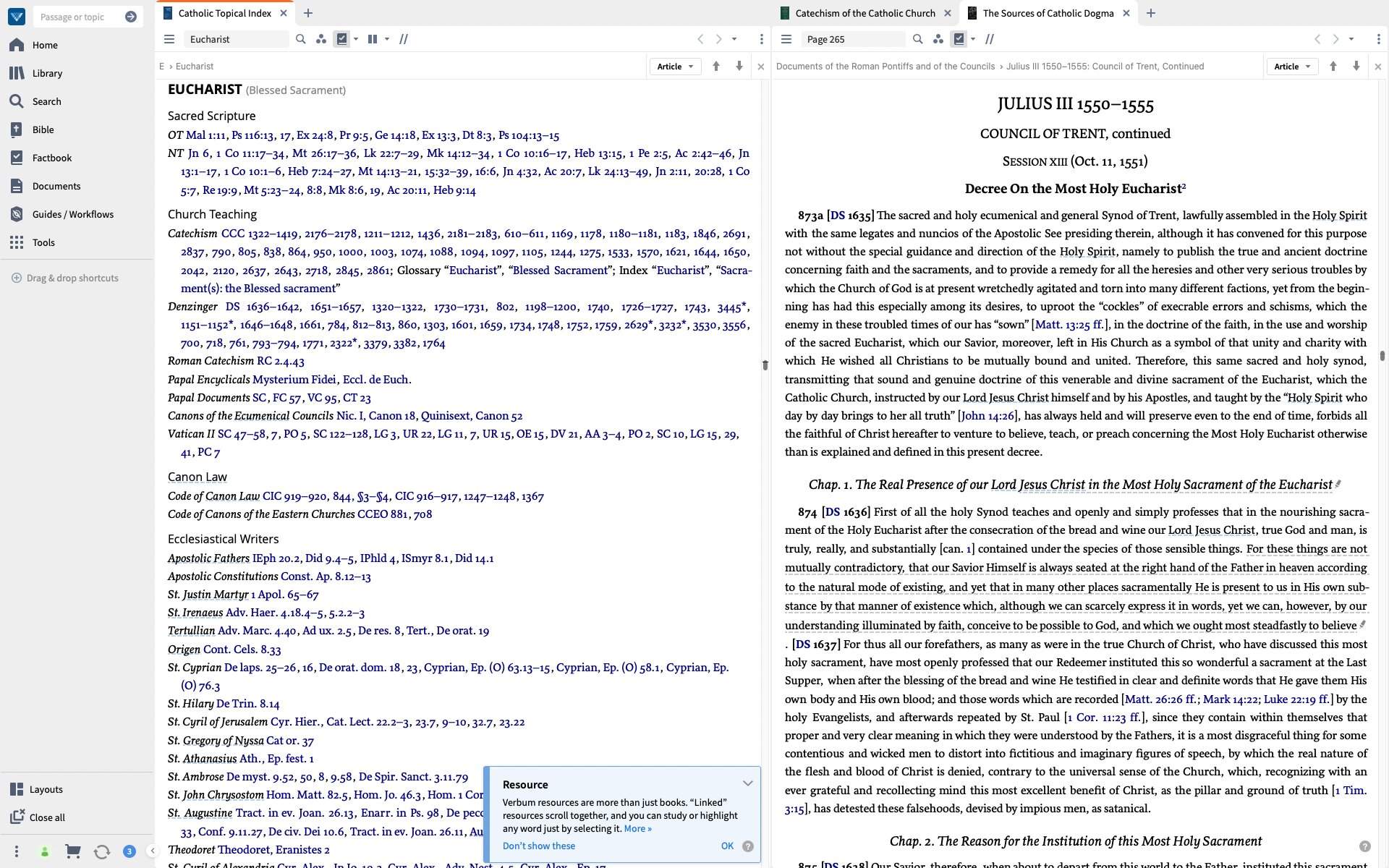Open the green user account icon
Viewport: 1389px width, 868px height.
tap(45, 851)
